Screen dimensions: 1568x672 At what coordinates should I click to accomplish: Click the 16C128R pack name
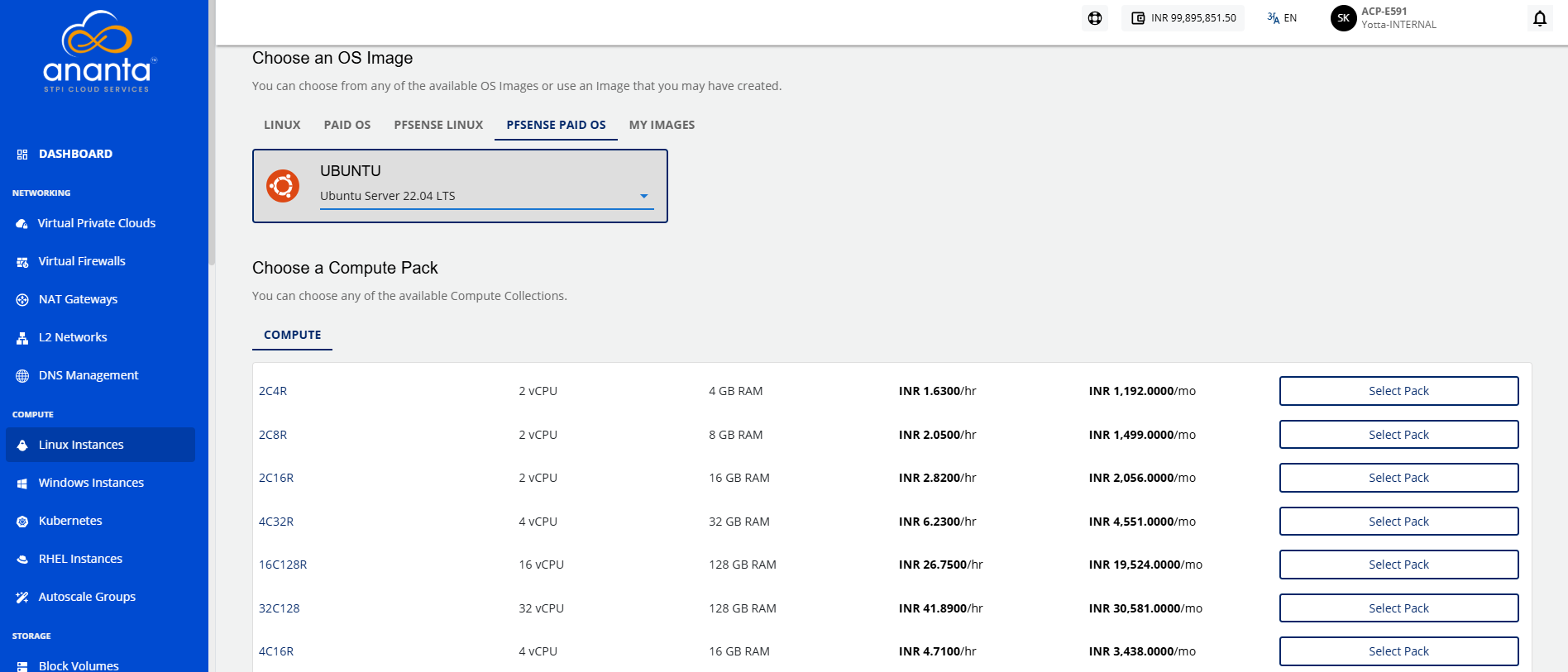(283, 565)
